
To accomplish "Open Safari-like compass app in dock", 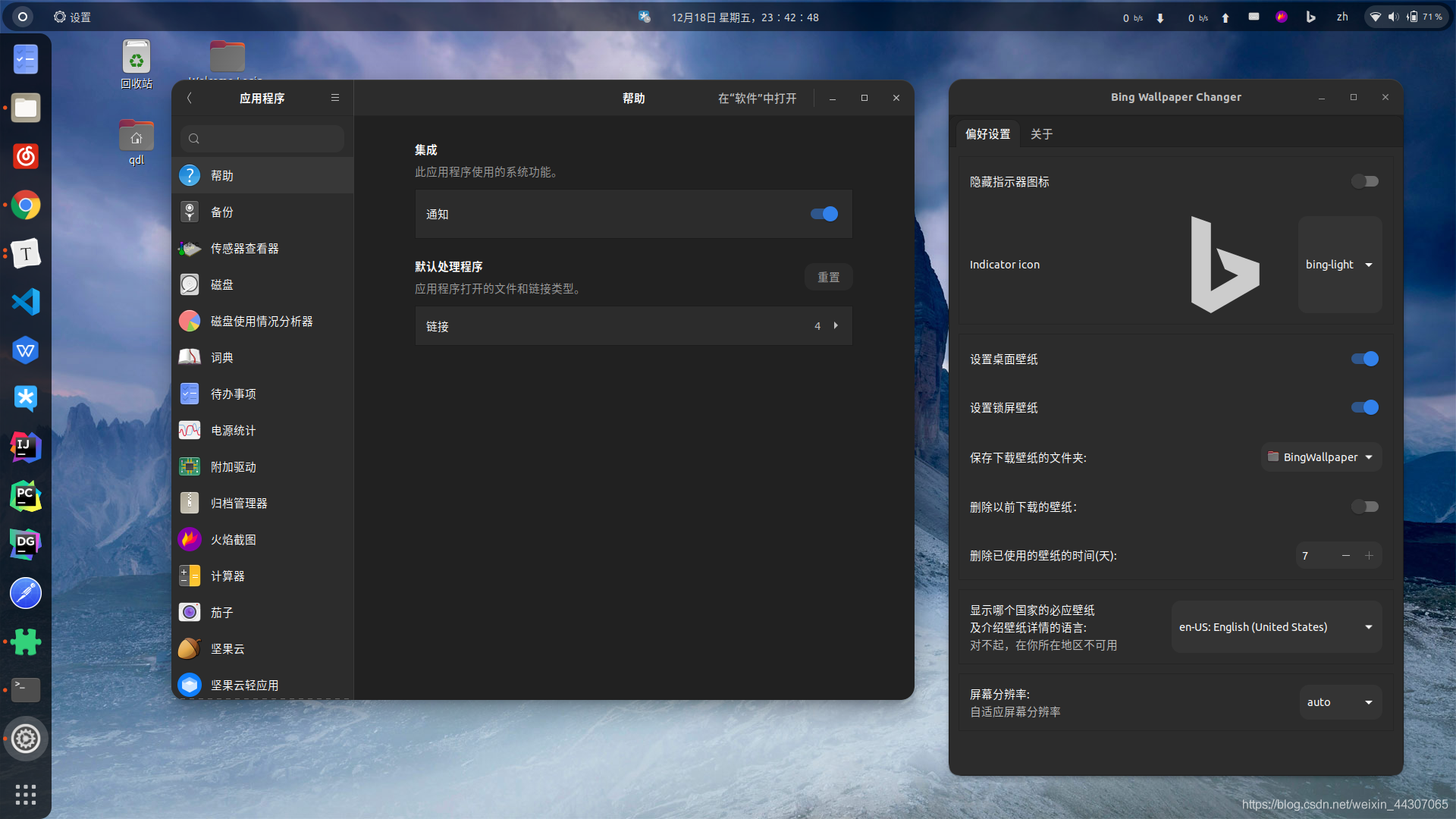I will click(x=26, y=593).
